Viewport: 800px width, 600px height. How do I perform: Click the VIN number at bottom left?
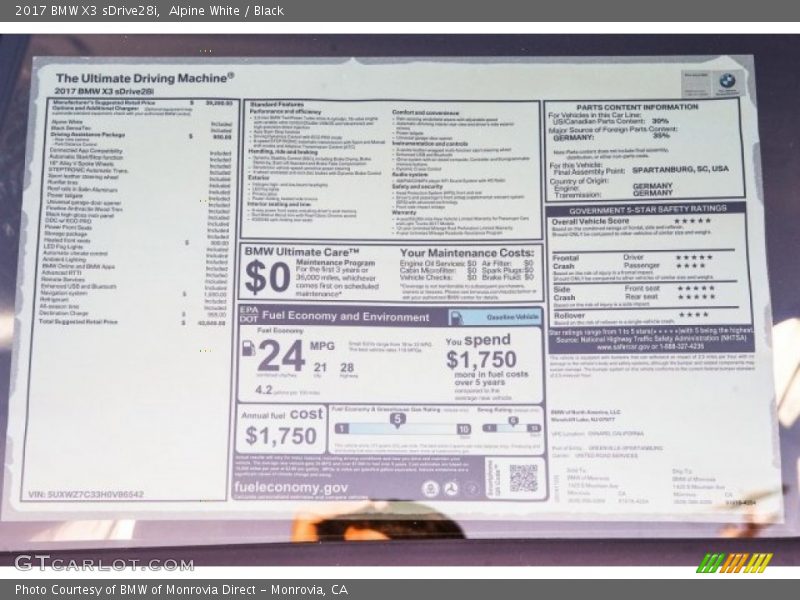point(86,494)
